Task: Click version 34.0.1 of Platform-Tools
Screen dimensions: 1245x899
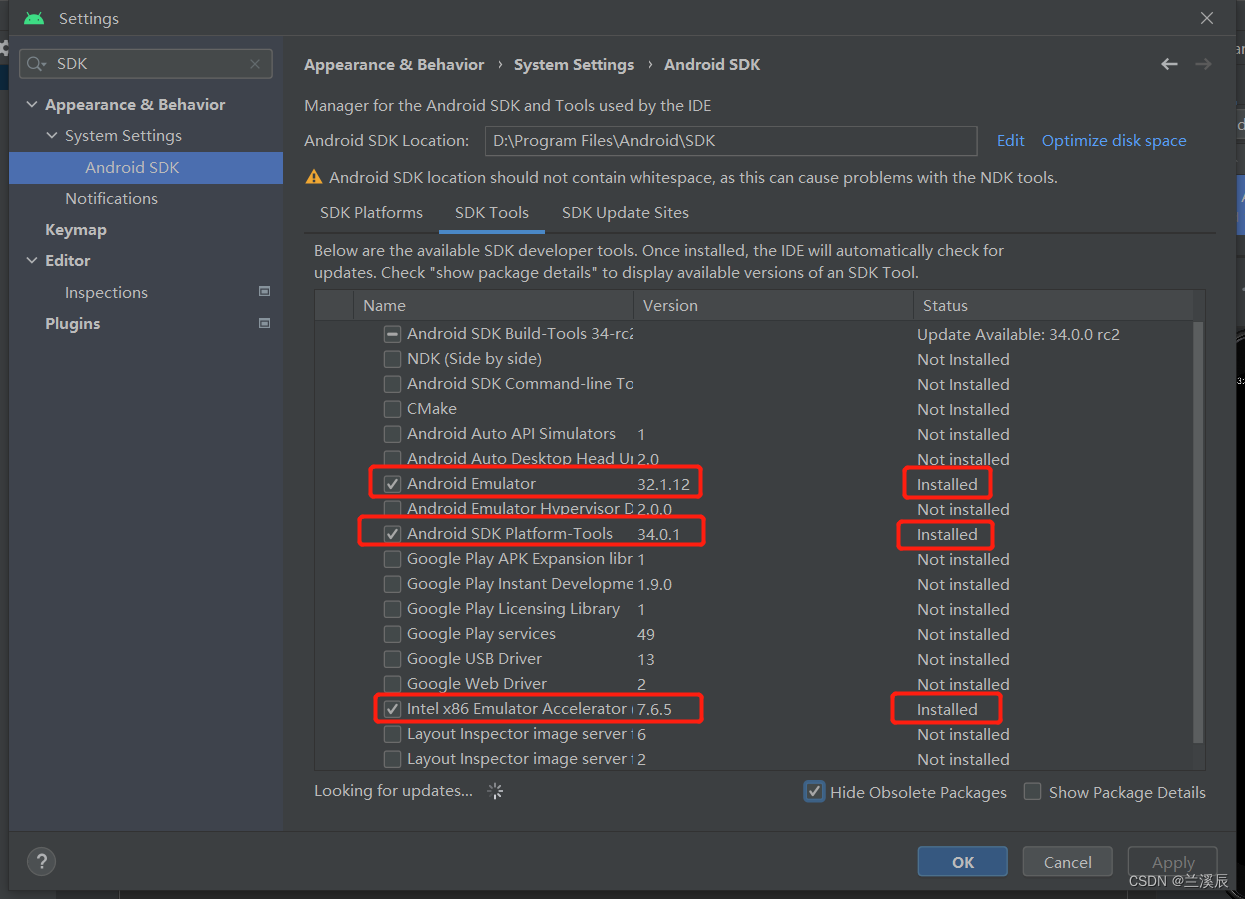Action: [658, 534]
